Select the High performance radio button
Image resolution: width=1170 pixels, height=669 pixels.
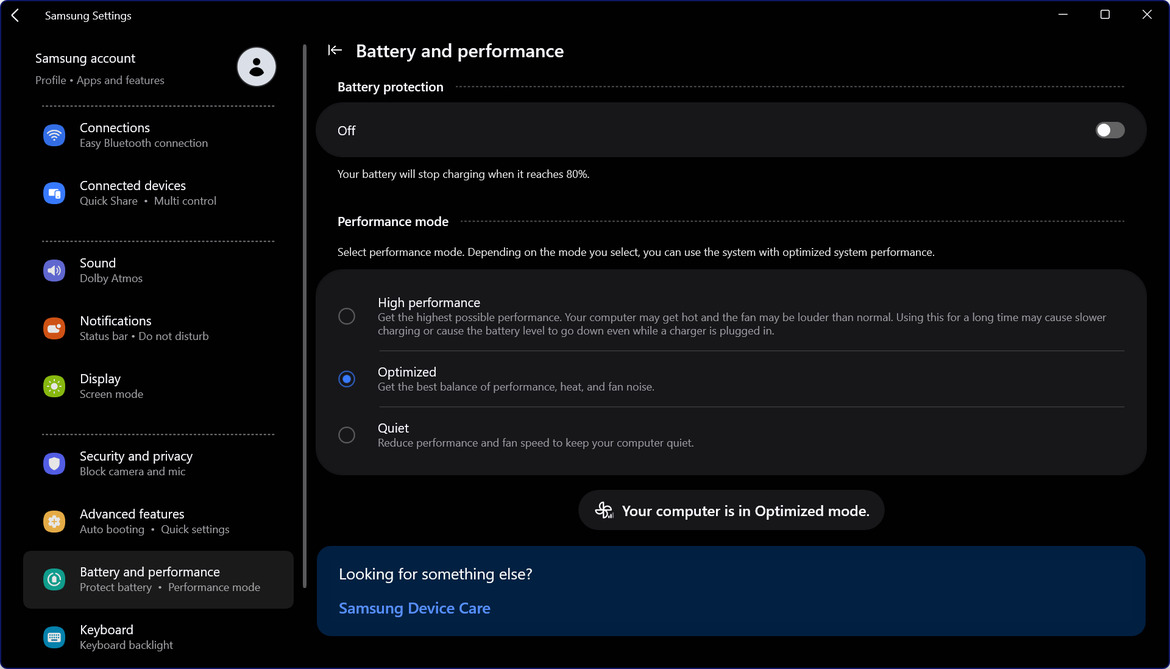coord(346,316)
